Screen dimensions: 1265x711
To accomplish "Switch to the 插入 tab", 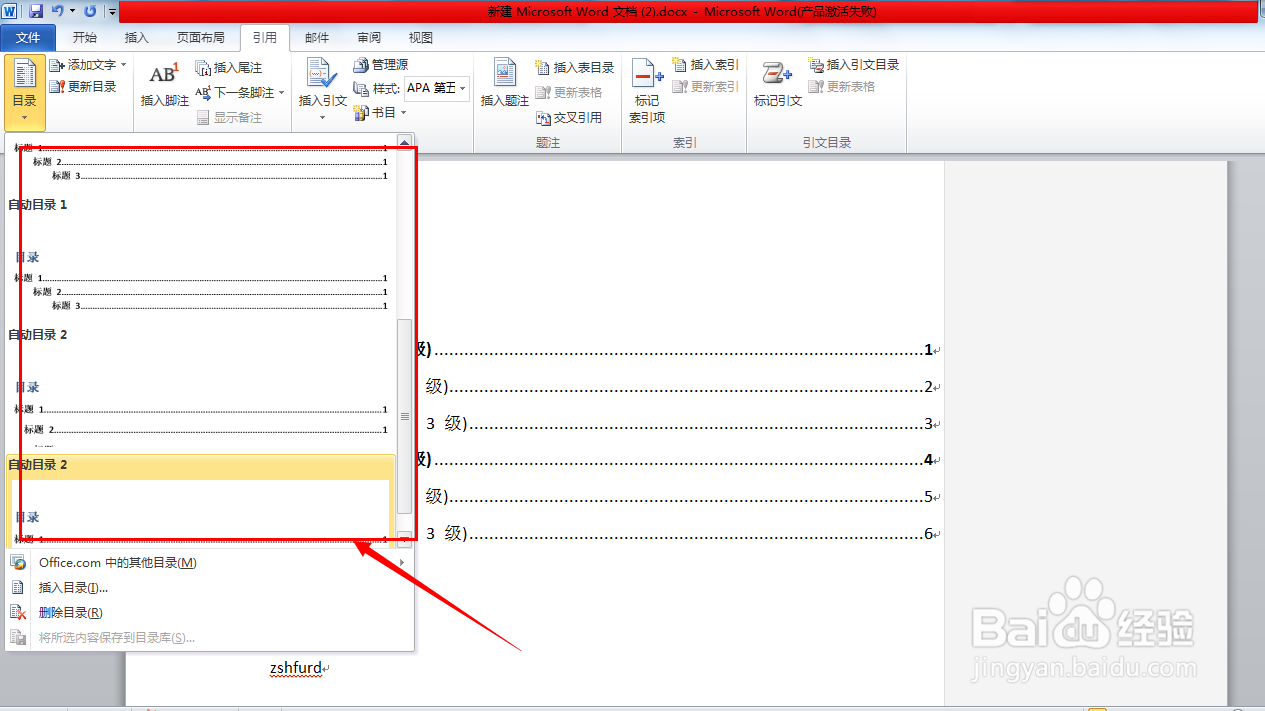I will pos(136,38).
